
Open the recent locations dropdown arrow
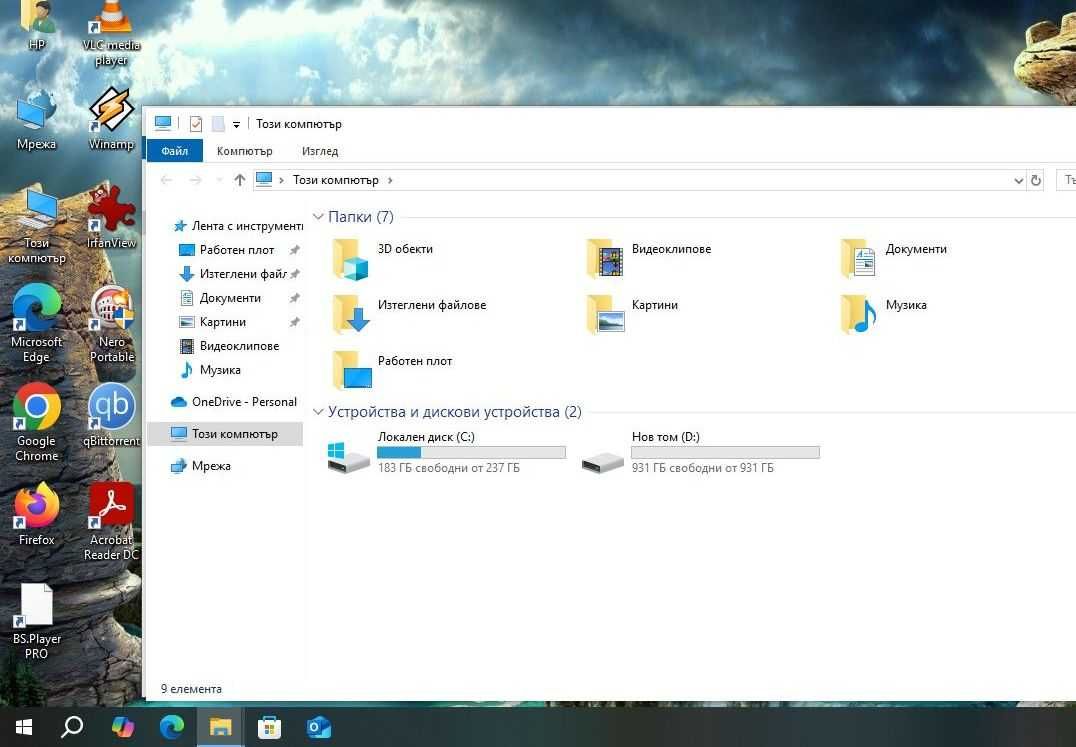(219, 180)
